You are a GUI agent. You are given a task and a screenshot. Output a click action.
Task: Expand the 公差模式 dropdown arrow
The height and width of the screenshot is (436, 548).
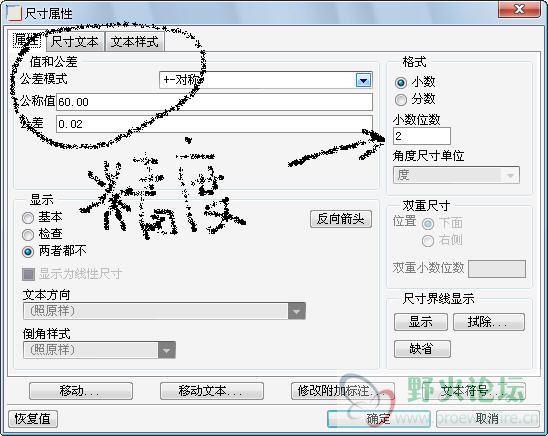pos(363,80)
